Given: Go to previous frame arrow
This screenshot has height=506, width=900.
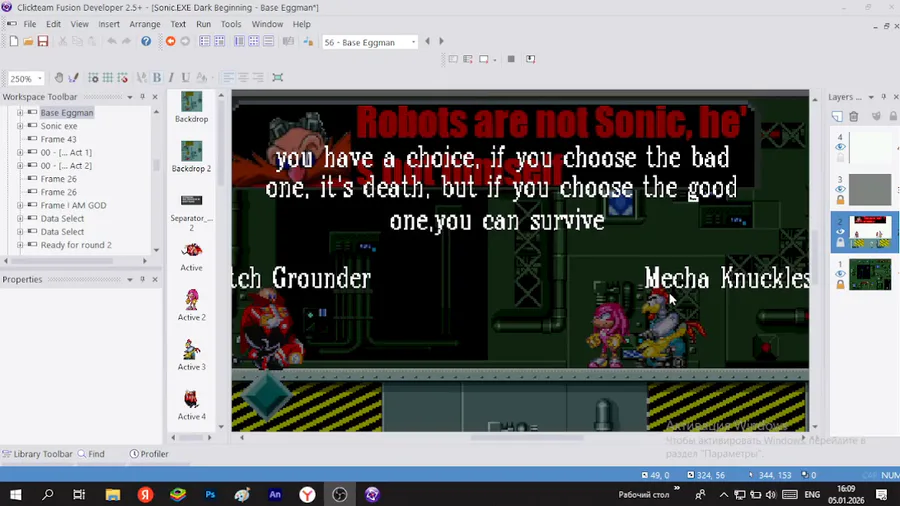Looking at the screenshot, I should pos(427,41).
